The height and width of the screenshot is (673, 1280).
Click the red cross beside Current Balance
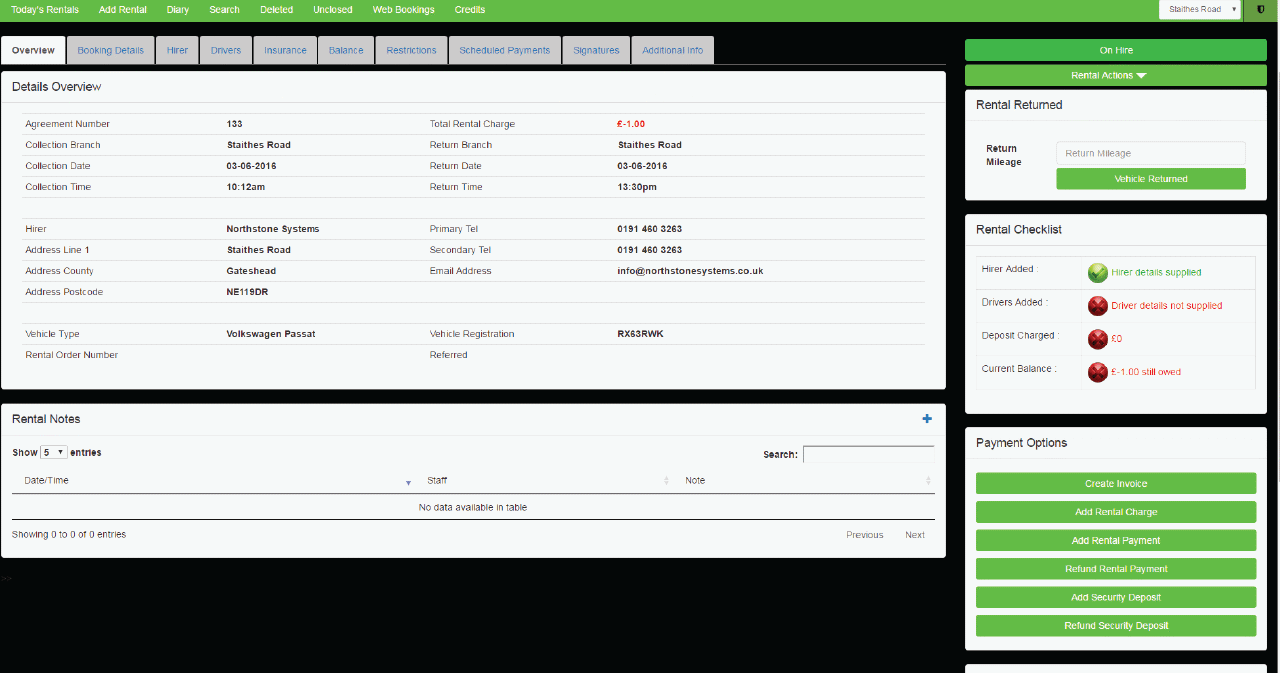click(x=1097, y=372)
